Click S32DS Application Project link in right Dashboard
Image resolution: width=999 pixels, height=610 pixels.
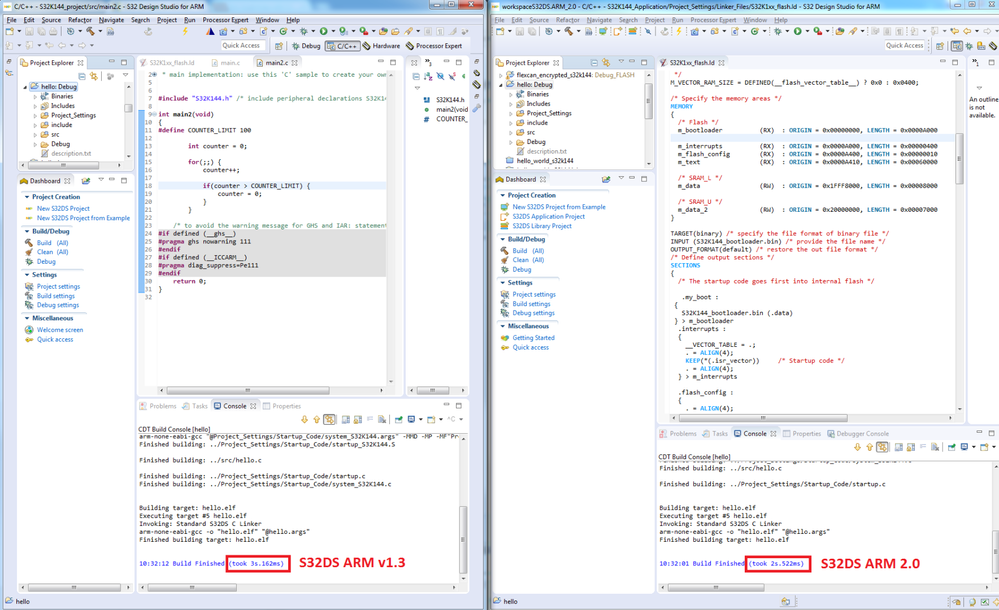pyautogui.click(x=549, y=216)
